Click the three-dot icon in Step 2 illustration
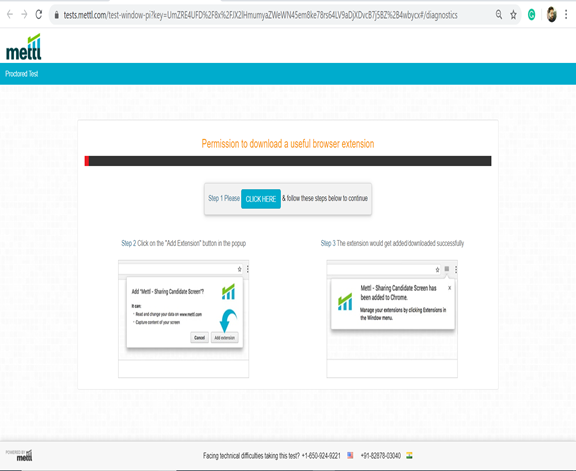This screenshot has width=576, height=471. pyautogui.click(x=248, y=269)
